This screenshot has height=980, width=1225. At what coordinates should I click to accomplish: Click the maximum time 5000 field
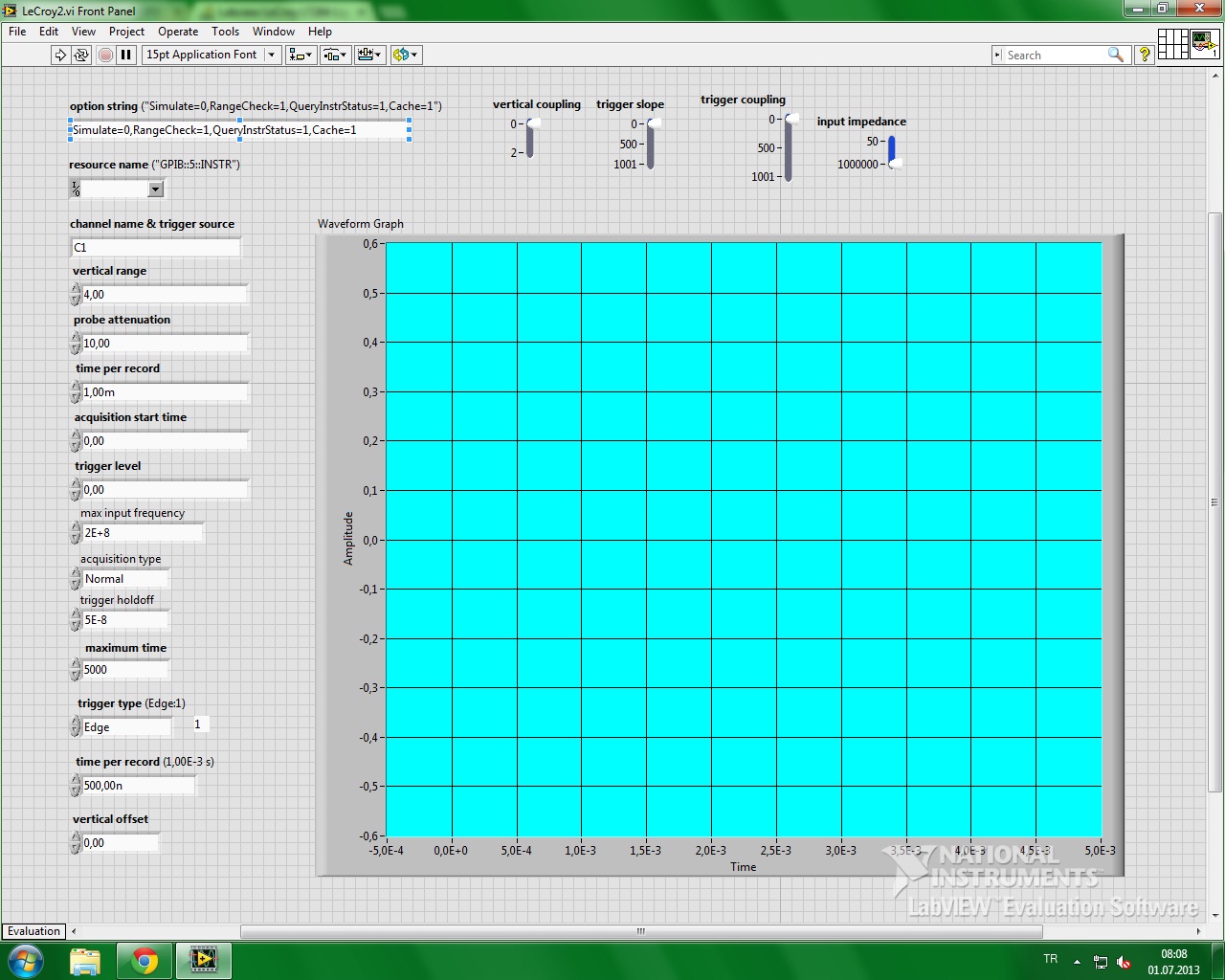(124, 670)
